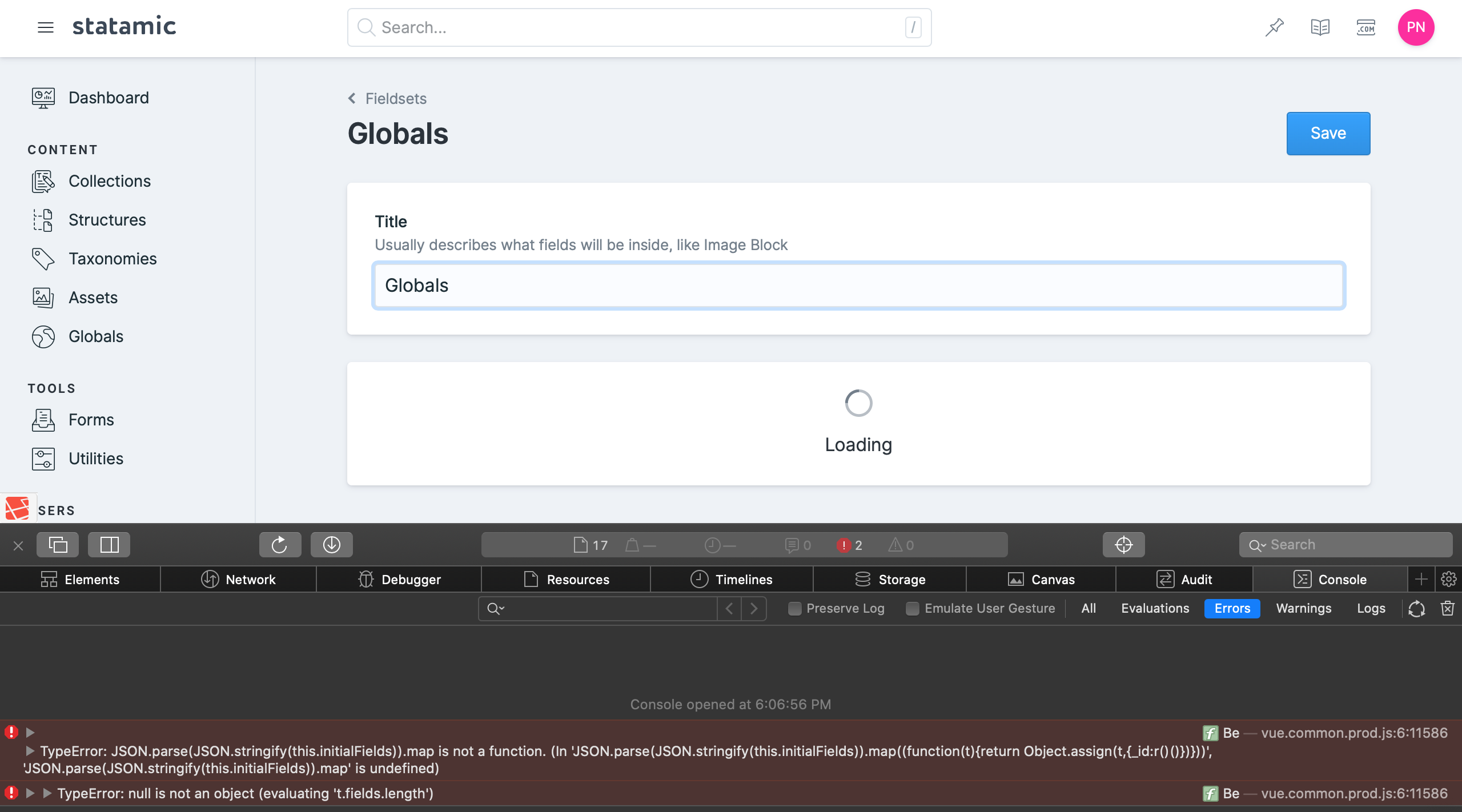Reload page from inspector toolbar
The width and height of the screenshot is (1462, 812).
(280, 545)
